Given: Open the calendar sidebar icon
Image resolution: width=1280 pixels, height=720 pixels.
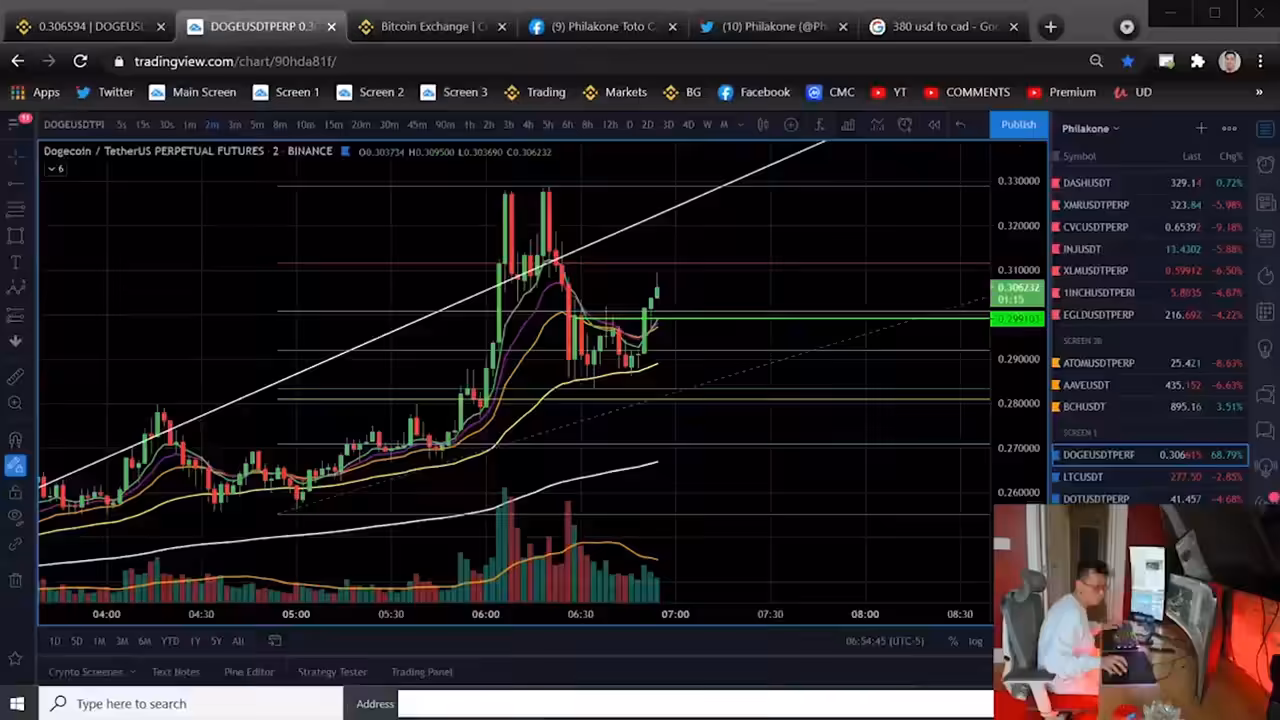Looking at the screenshot, I should point(1266,312).
